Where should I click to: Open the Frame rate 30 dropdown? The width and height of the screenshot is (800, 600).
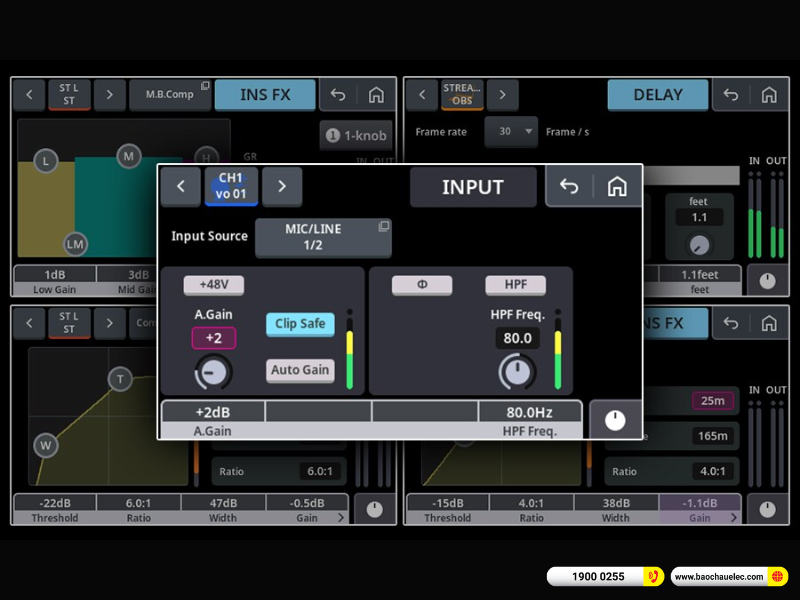pos(511,131)
